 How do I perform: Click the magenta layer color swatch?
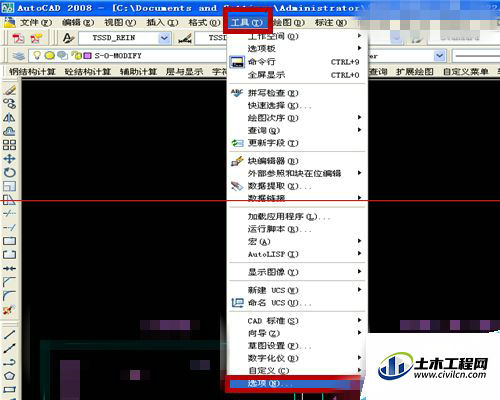point(87,56)
